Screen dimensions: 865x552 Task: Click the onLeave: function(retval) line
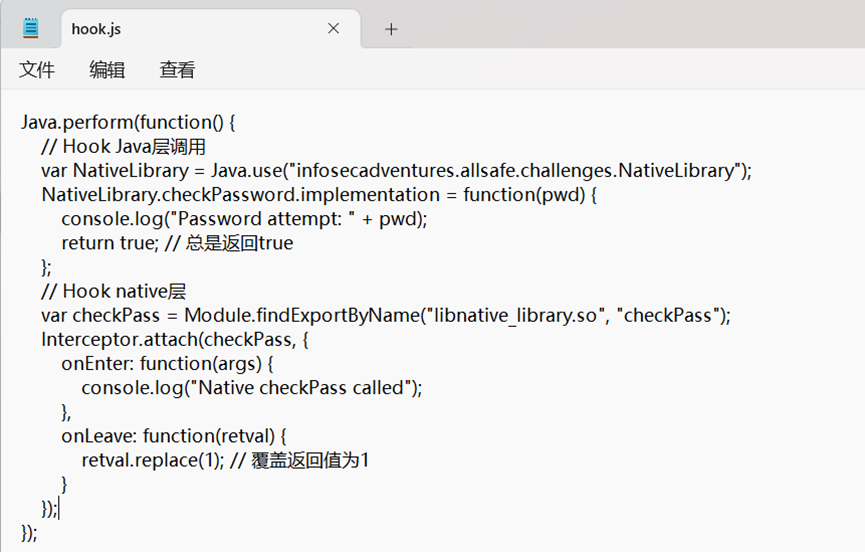pos(174,436)
